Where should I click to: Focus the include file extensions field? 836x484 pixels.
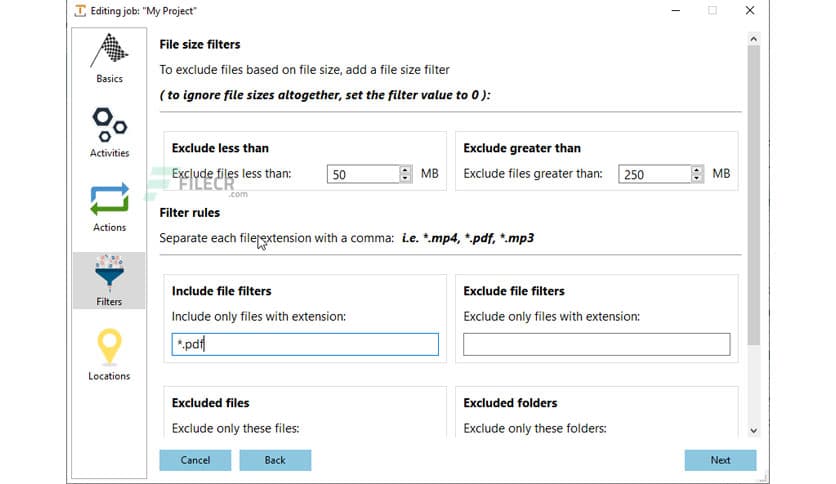click(x=305, y=345)
